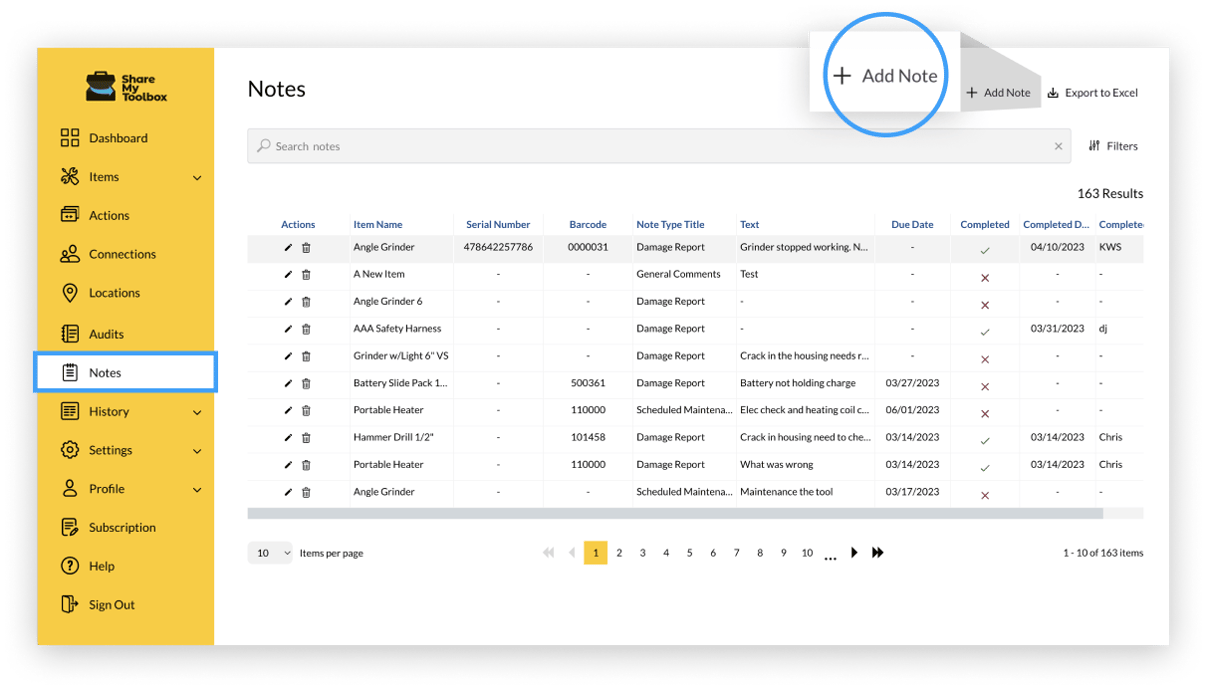Open the Filters options
The width and height of the screenshot is (1208, 689).
pos(1112,145)
